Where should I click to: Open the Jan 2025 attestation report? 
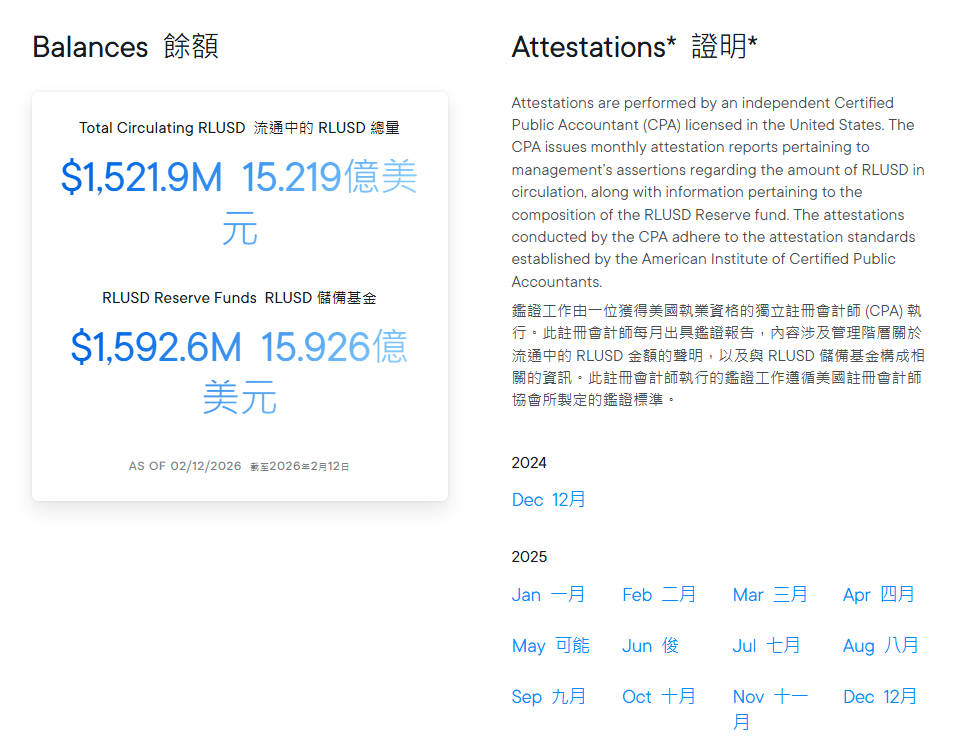548,595
